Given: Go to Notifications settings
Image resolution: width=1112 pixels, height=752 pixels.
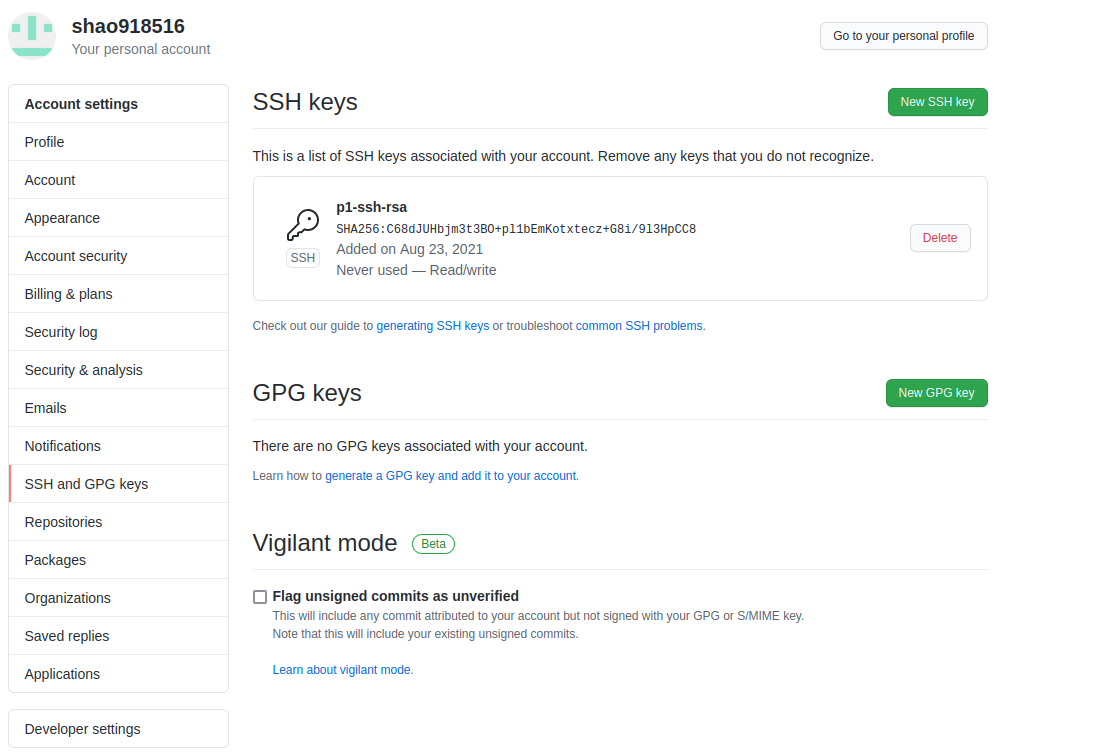Looking at the screenshot, I should pyautogui.click(x=118, y=446).
